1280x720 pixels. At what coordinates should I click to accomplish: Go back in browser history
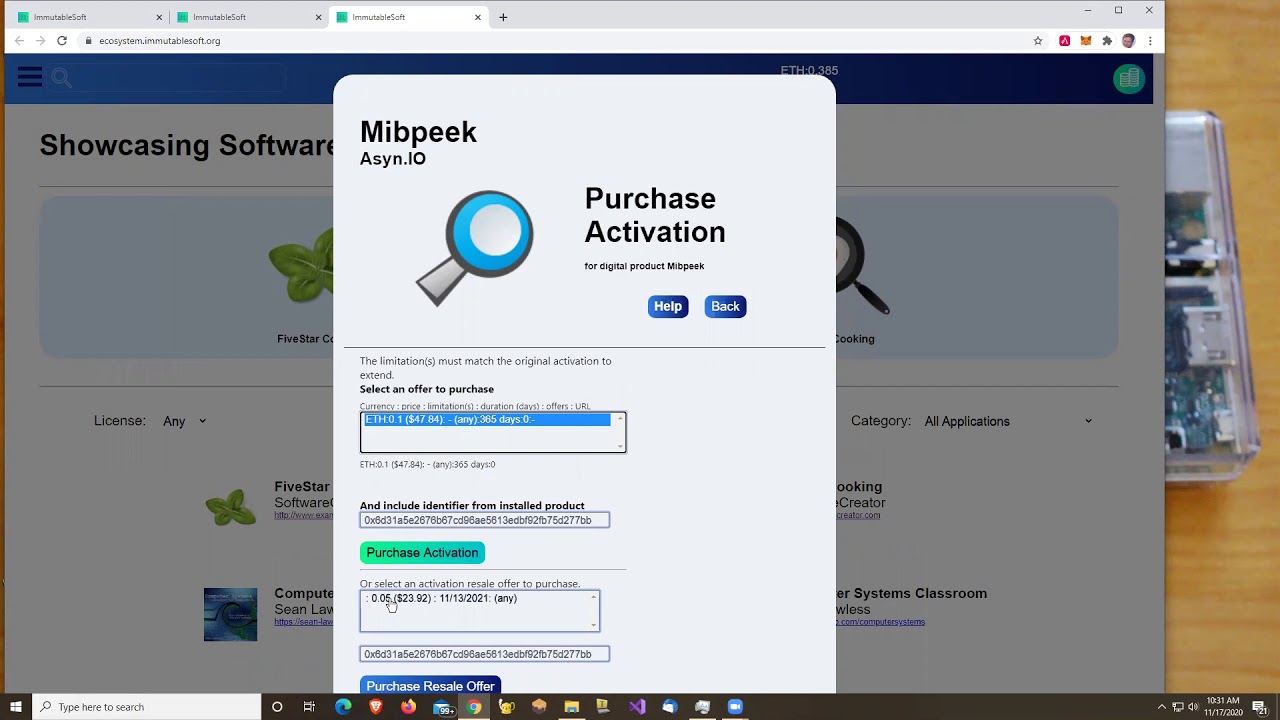coord(19,41)
